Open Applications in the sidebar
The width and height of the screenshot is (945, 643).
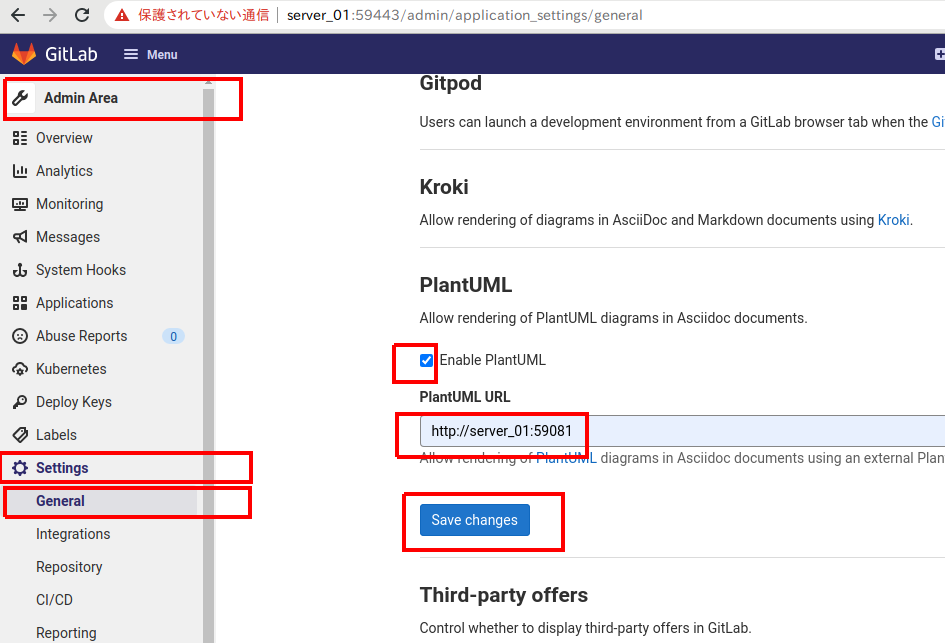coord(75,303)
